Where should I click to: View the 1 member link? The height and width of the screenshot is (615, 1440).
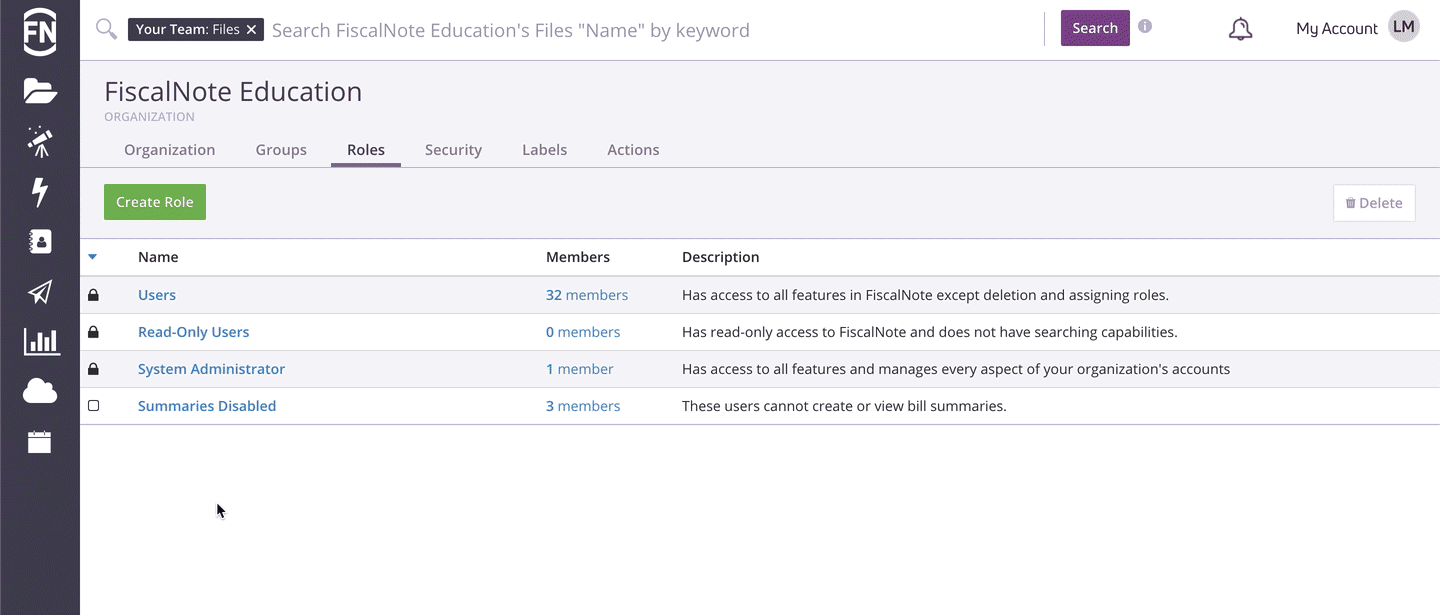[580, 369]
